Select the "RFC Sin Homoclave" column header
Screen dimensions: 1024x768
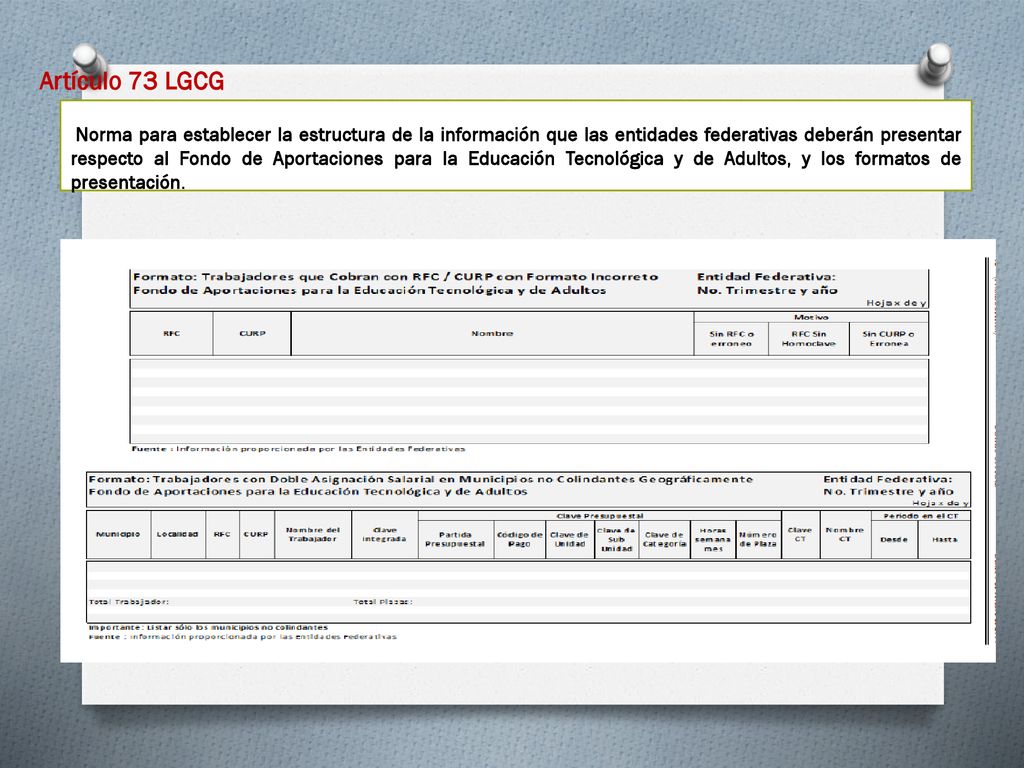[x=808, y=338]
